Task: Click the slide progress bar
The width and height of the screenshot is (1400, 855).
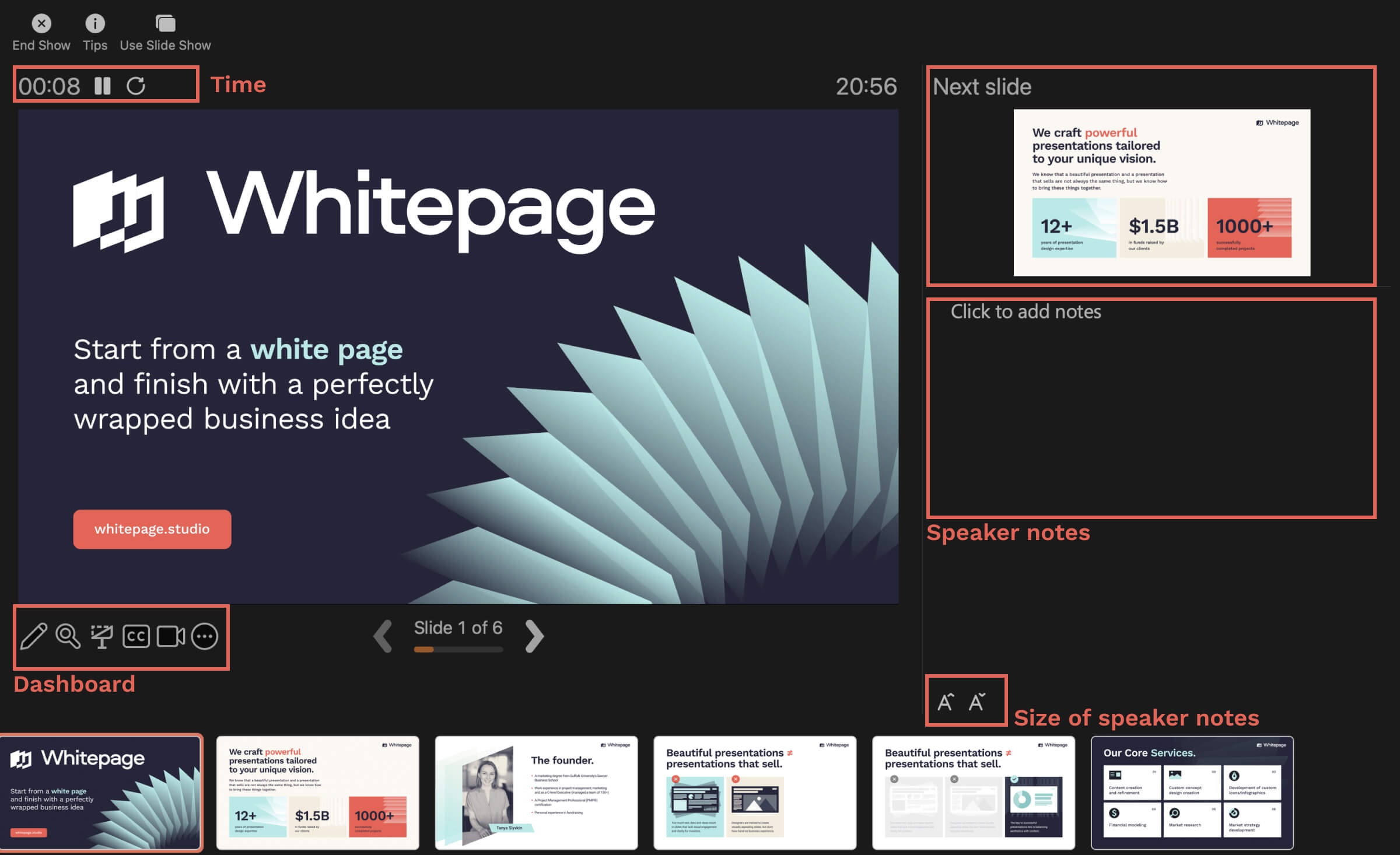Action: point(459,649)
